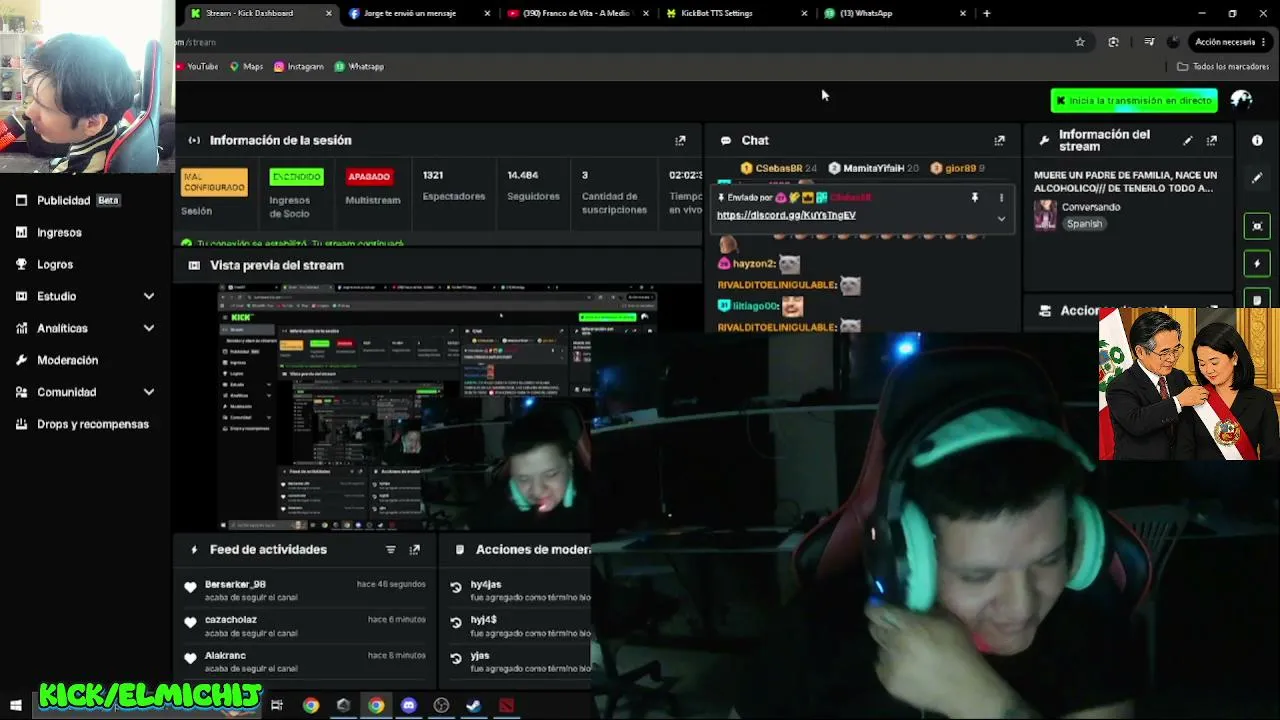Select the Spanish language tag
Image resolution: width=1280 pixels, height=720 pixels.
tap(1084, 224)
